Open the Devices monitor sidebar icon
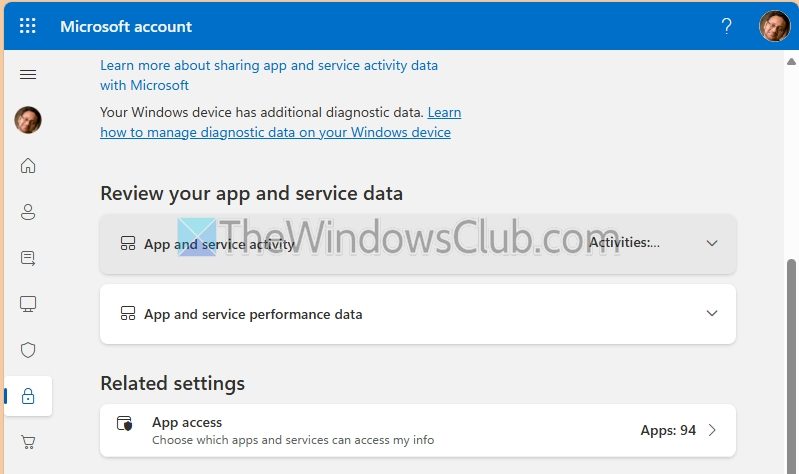Viewport: 799px width, 474px height. tap(28, 304)
